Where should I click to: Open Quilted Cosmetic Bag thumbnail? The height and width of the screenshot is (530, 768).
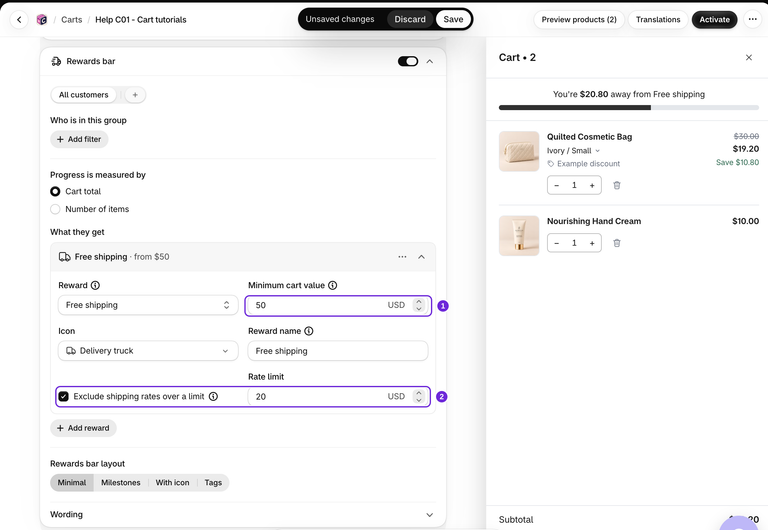click(x=519, y=151)
